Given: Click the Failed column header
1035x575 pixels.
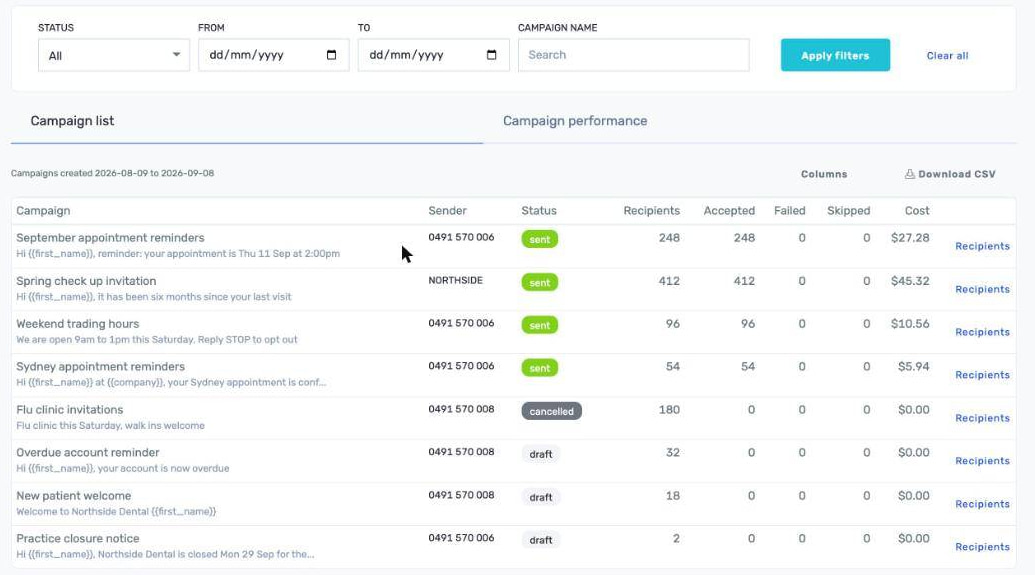Looking at the screenshot, I should click(789, 211).
